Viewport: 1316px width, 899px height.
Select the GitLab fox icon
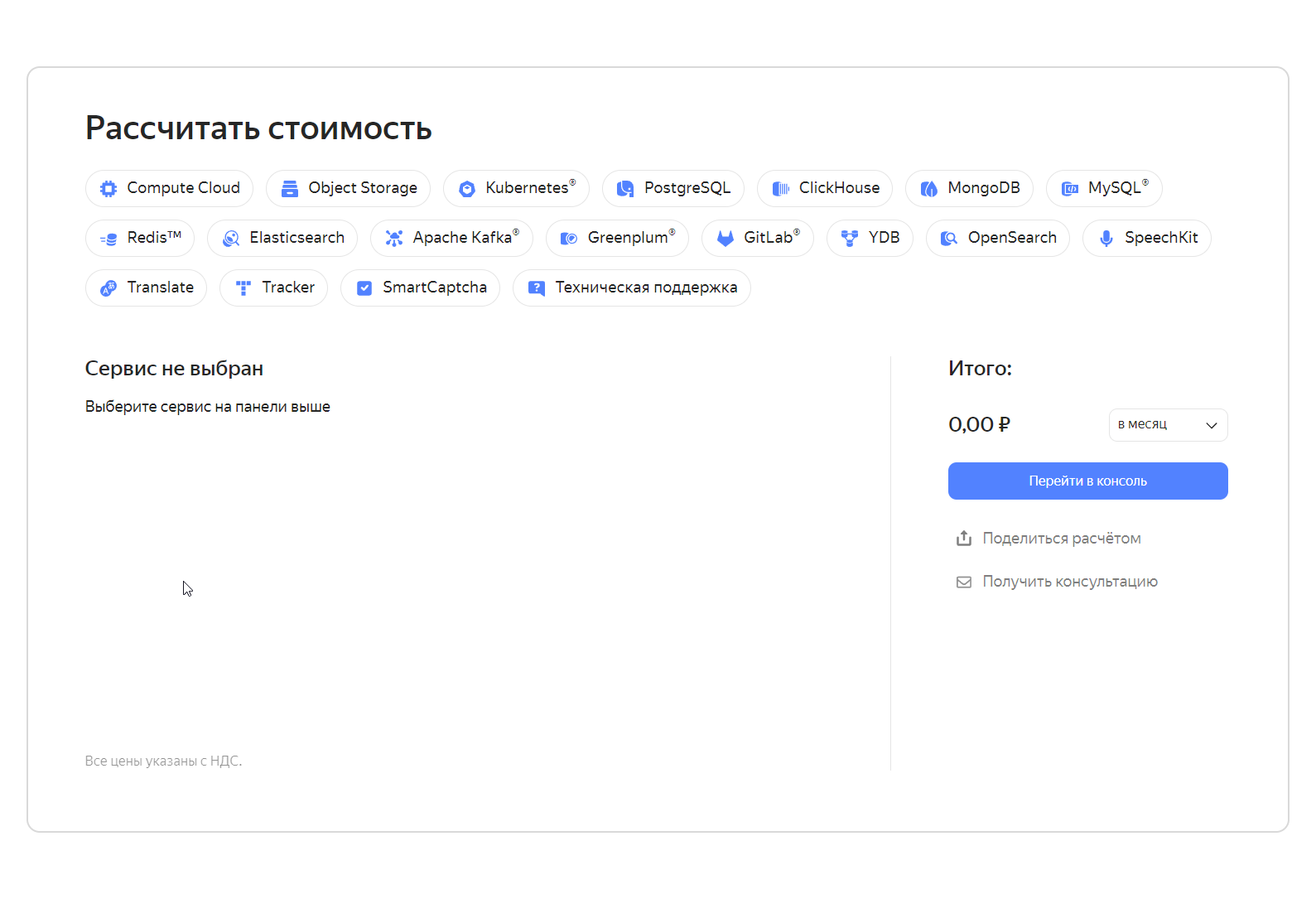[725, 239]
